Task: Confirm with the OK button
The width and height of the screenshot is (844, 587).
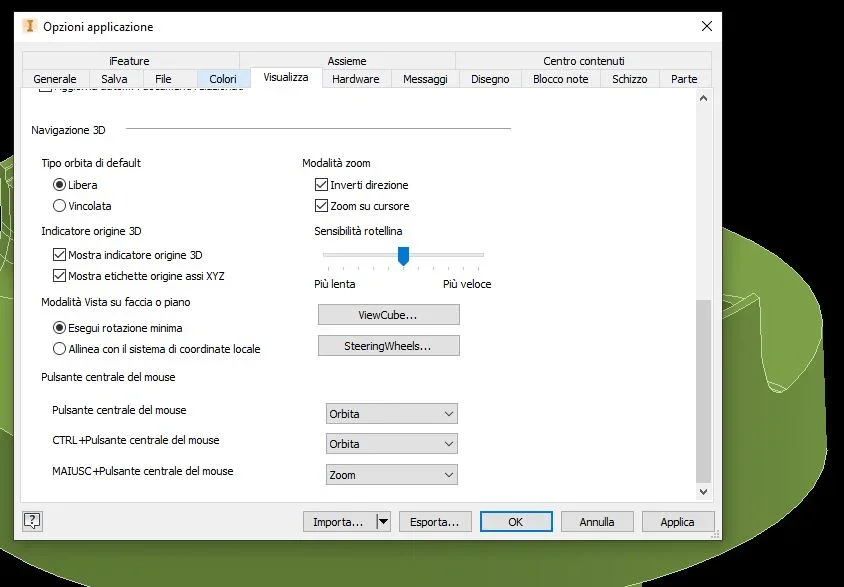Action: pyautogui.click(x=516, y=522)
